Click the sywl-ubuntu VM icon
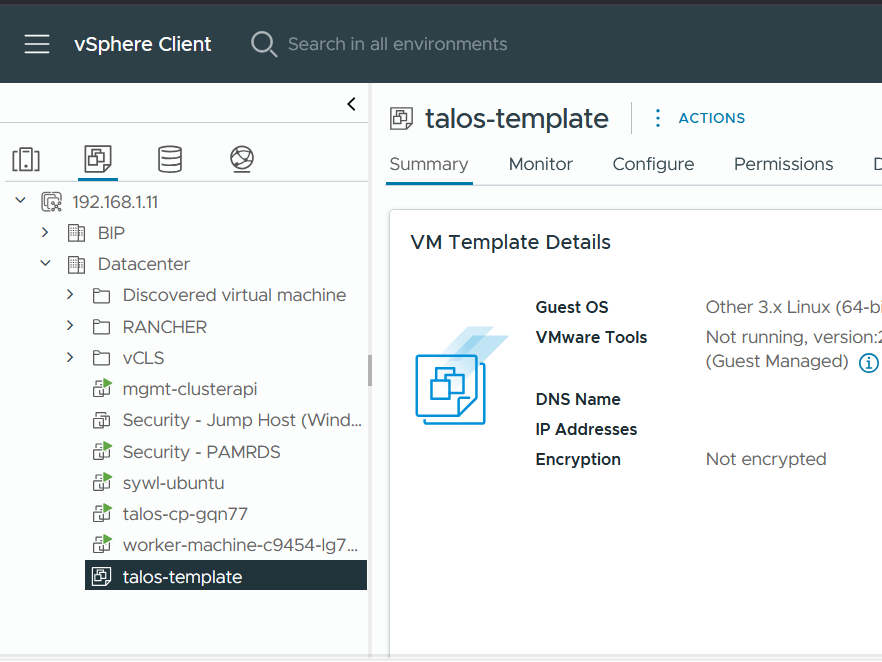Viewport: 882px width, 662px height. point(102,482)
